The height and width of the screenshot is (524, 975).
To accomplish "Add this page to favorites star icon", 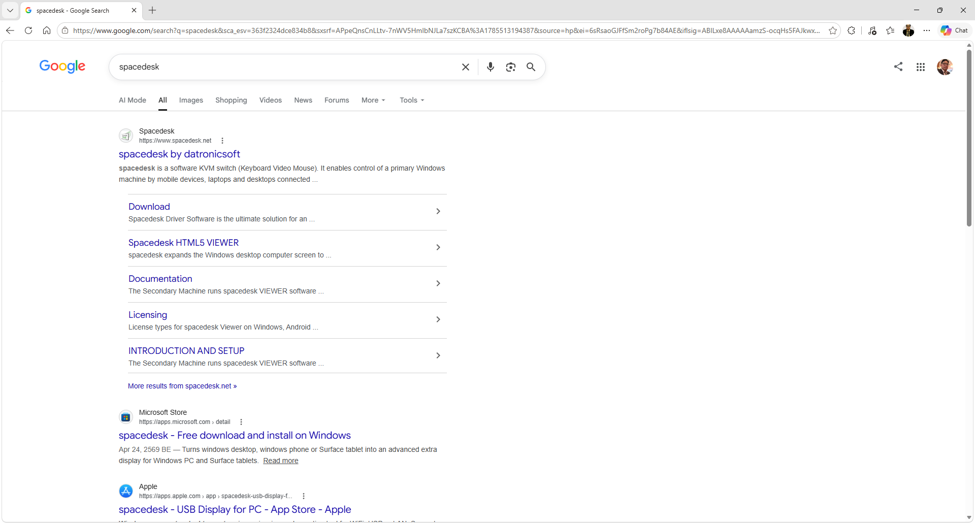I will click(x=833, y=30).
